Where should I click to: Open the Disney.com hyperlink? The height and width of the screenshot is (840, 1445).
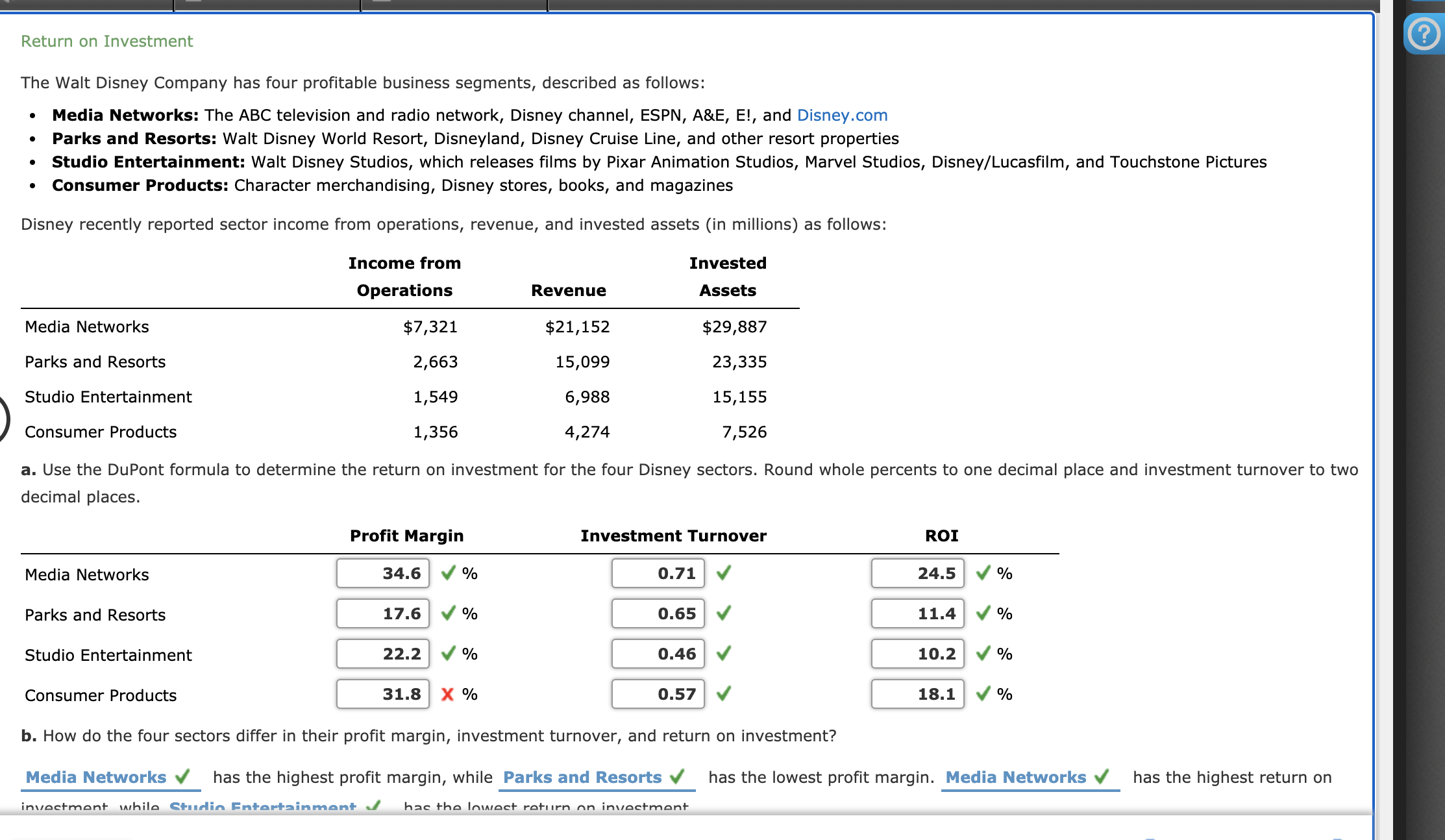pos(842,115)
